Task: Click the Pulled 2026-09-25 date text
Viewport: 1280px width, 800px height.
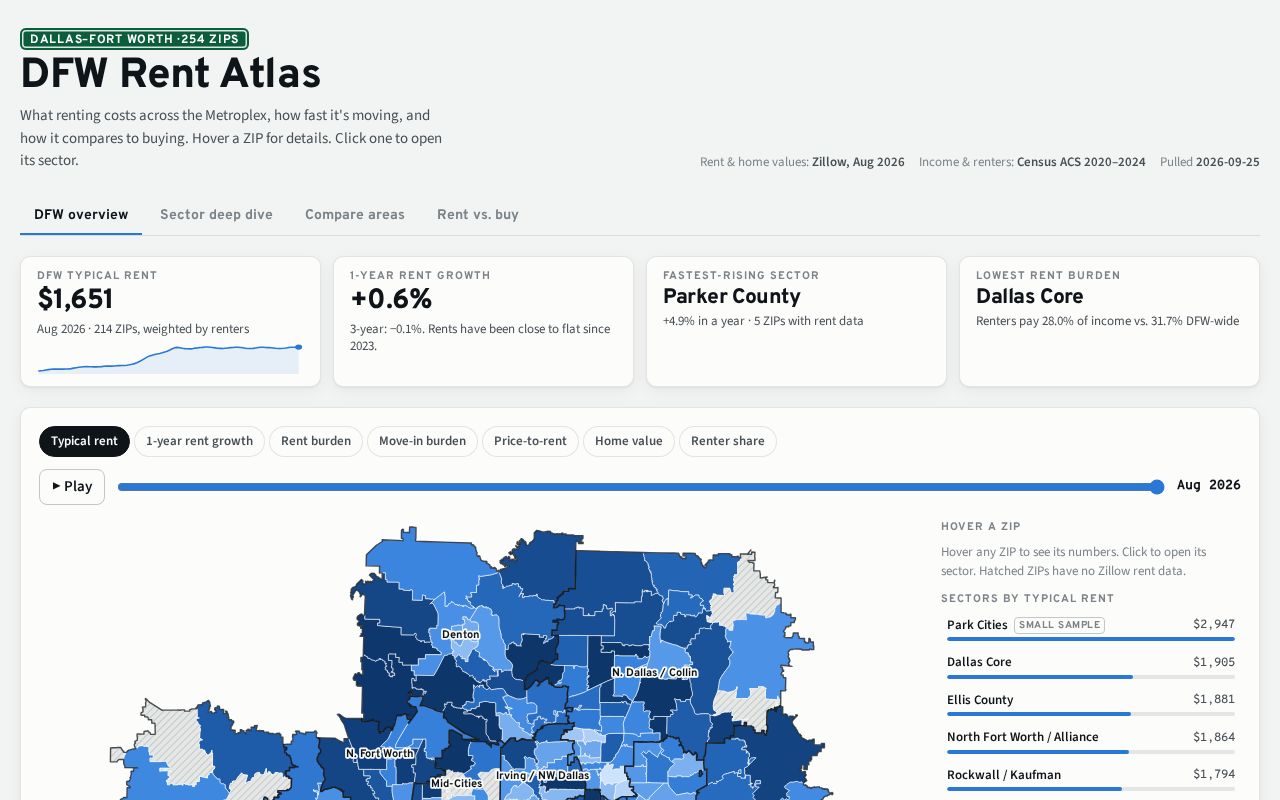Action: coord(1210,162)
